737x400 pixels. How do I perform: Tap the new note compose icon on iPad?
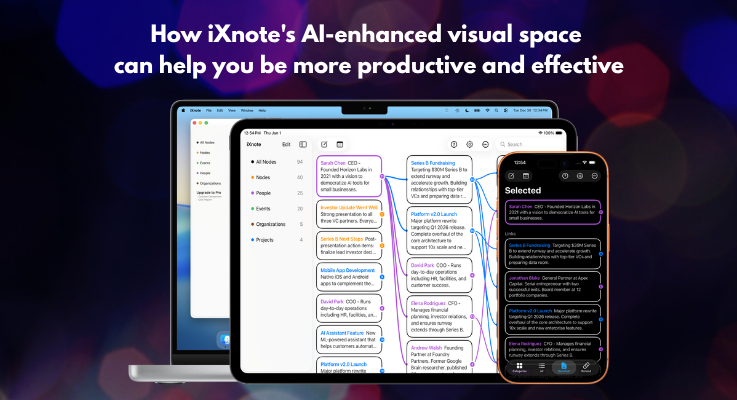pos(324,144)
